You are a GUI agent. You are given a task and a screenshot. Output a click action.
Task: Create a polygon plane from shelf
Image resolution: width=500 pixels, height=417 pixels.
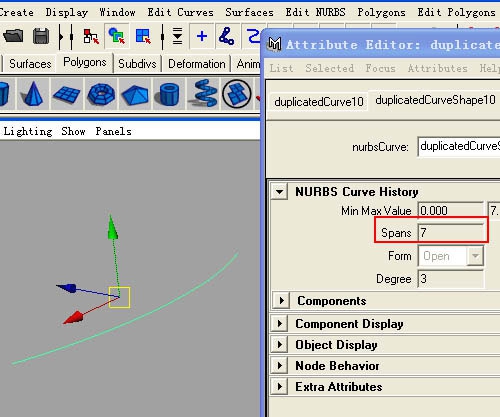pyautogui.click(x=66, y=94)
